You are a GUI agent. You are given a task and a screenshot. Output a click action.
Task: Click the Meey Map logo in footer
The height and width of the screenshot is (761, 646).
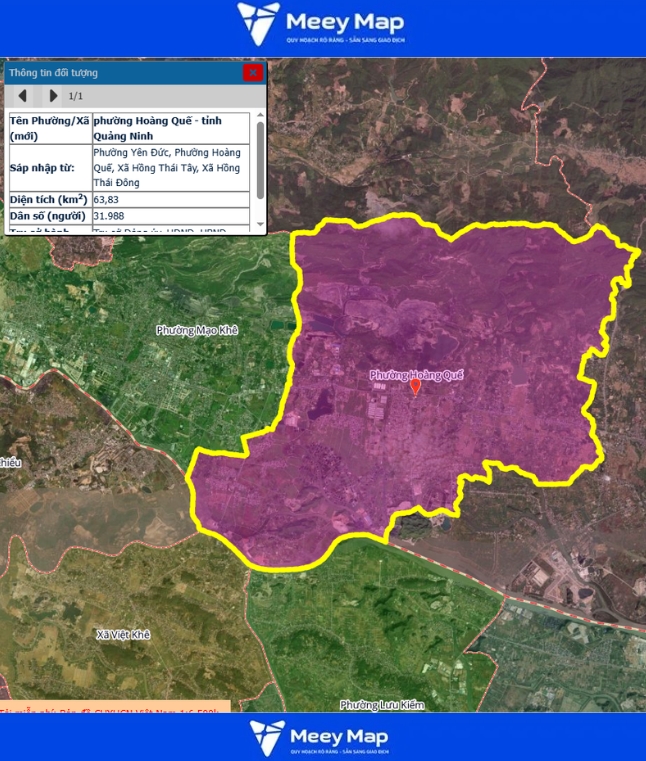pyautogui.click(x=322, y=737)
